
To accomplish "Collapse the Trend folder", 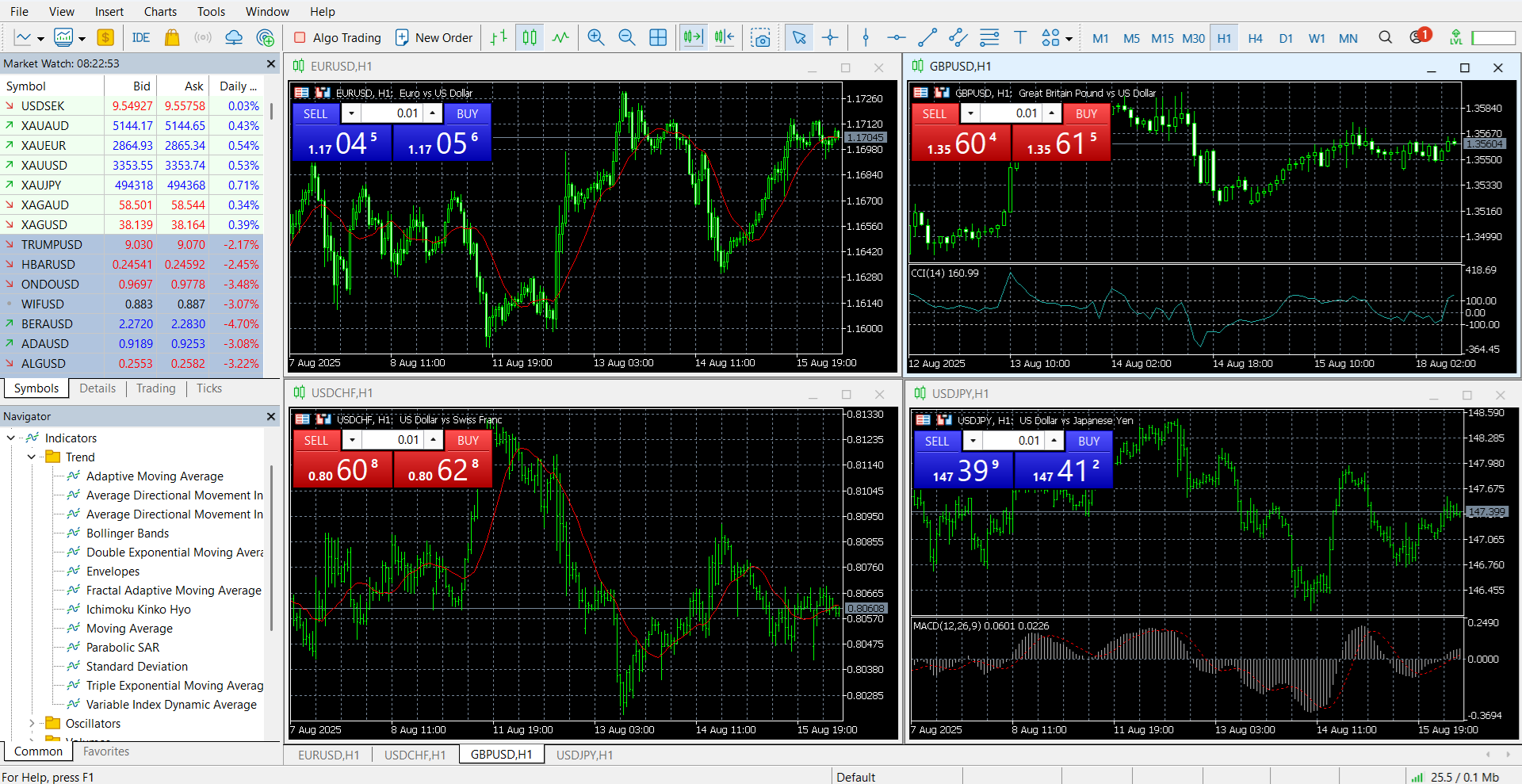I will click(x=32, y=457).
